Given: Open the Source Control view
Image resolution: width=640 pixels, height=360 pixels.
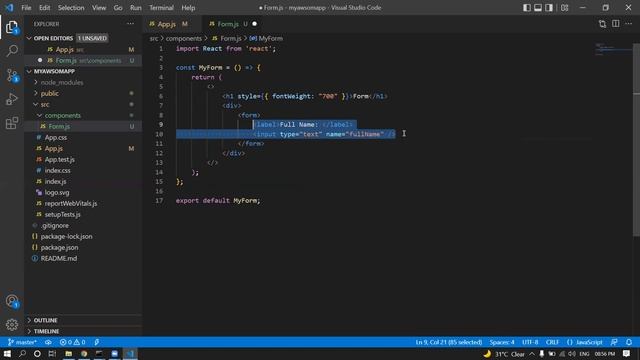Looking at the screenshot, I should click(x=12, y=75).
